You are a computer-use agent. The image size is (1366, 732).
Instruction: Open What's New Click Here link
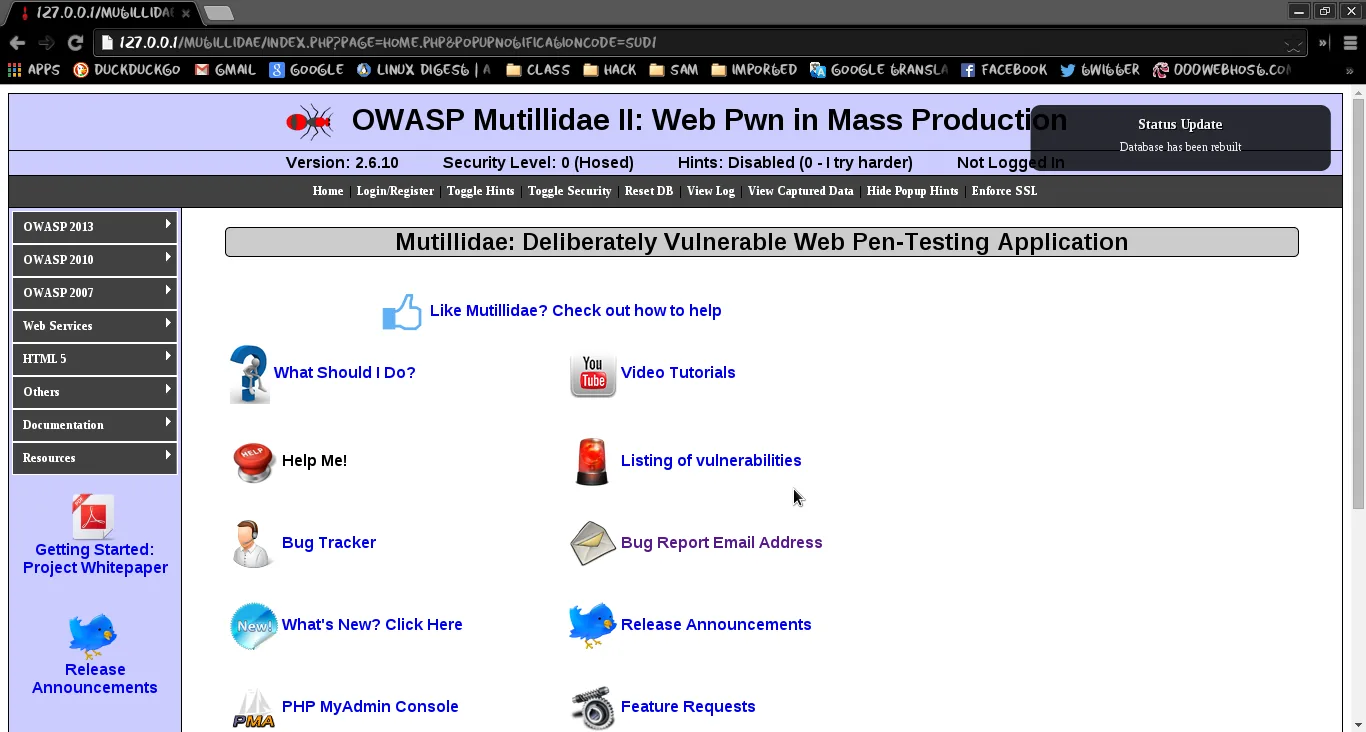point(372,625)
